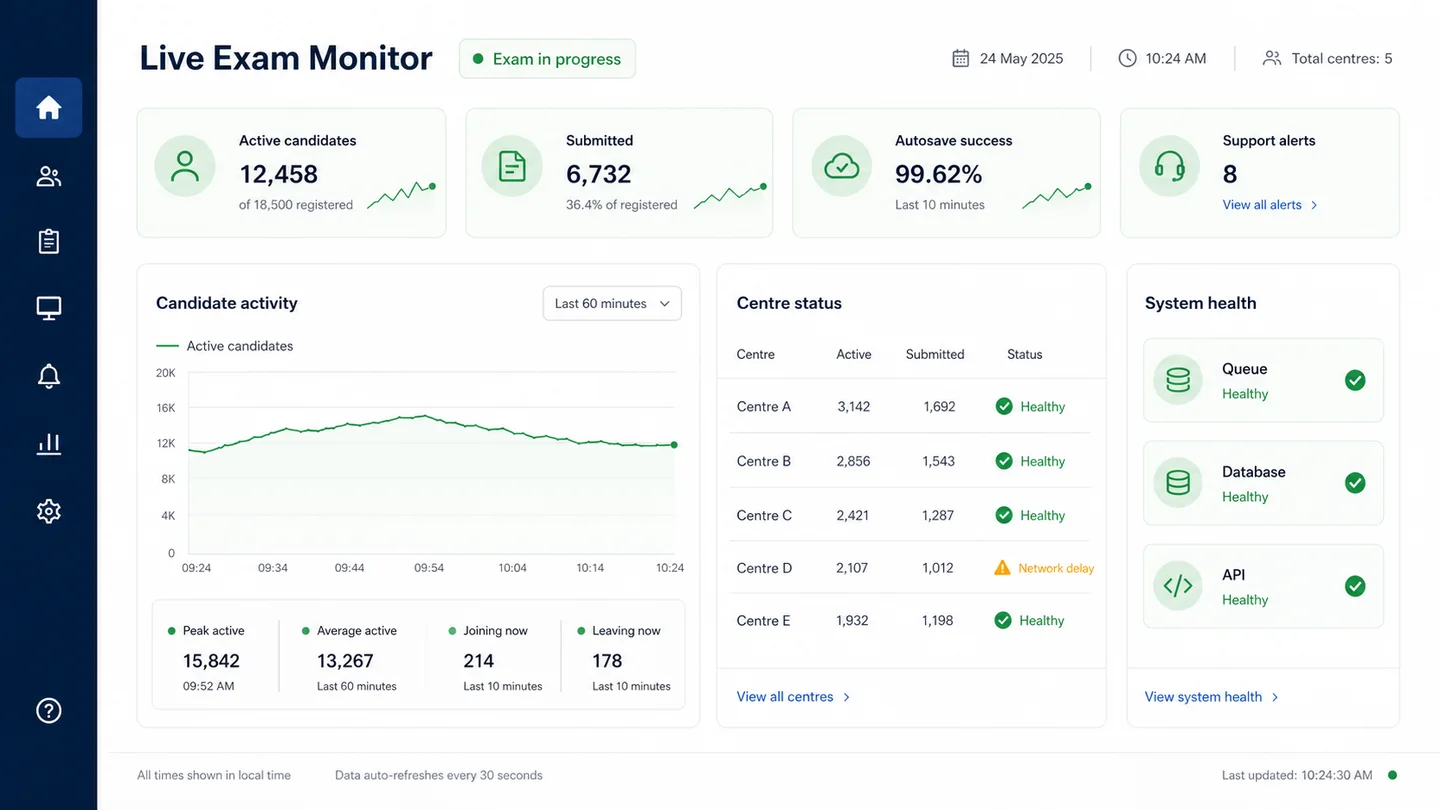Click the green checkmark on API card
Screen dimensions: 1440x810
coord(1355,586)
